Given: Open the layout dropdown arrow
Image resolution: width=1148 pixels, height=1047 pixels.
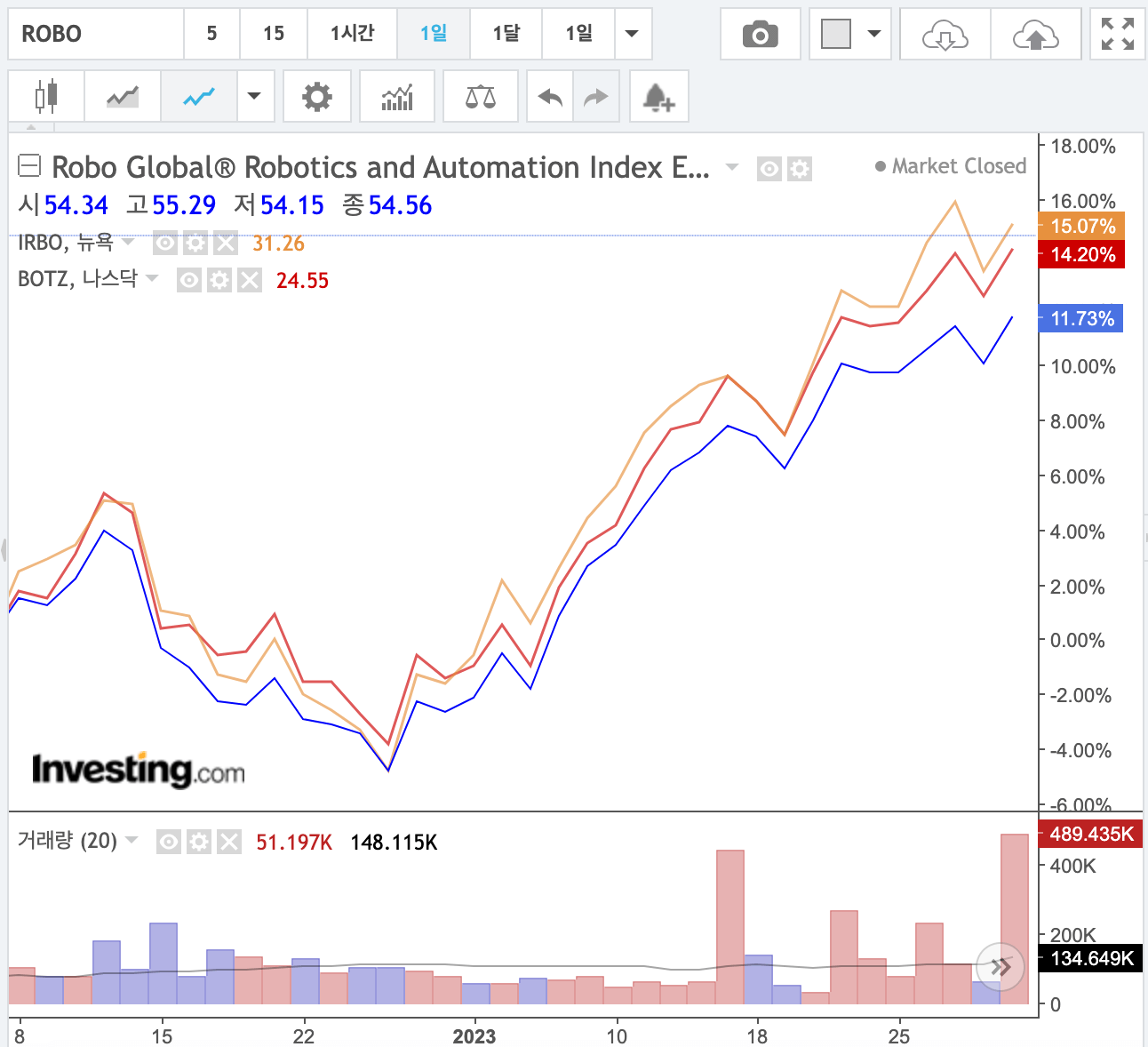Looking at the screenshot, I should 874,35.
